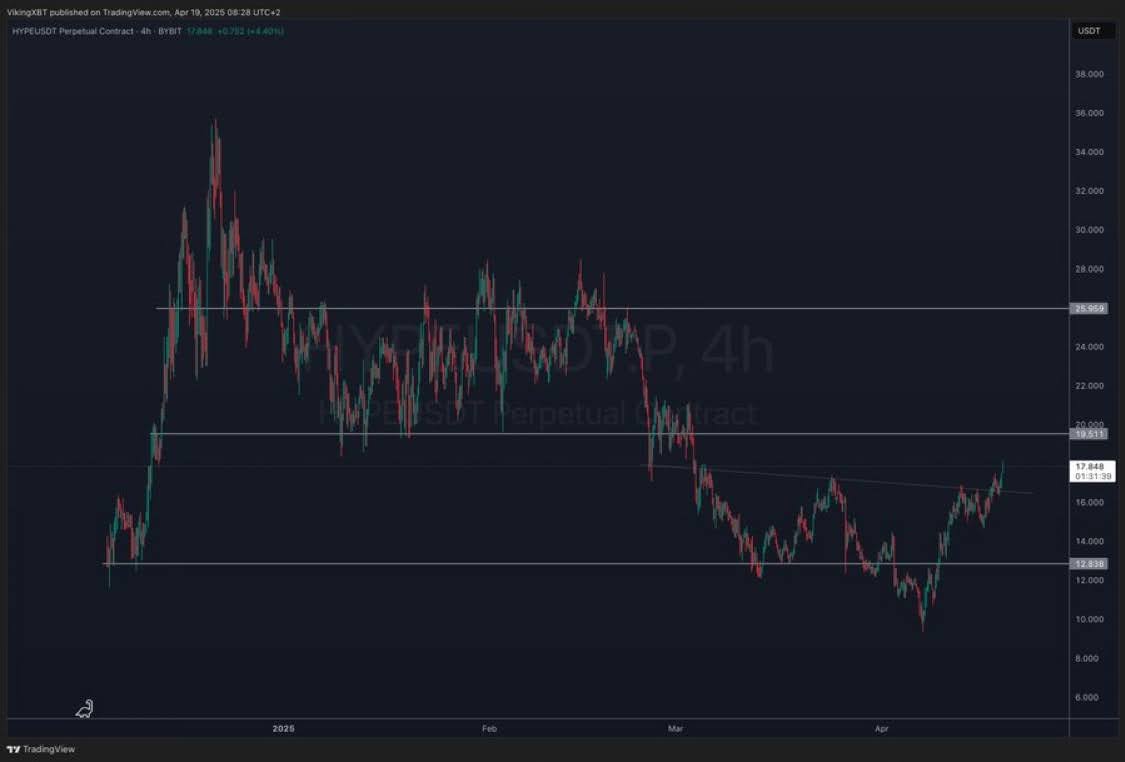
Task: Click the 19.511 price level label
Action: 1088,434
